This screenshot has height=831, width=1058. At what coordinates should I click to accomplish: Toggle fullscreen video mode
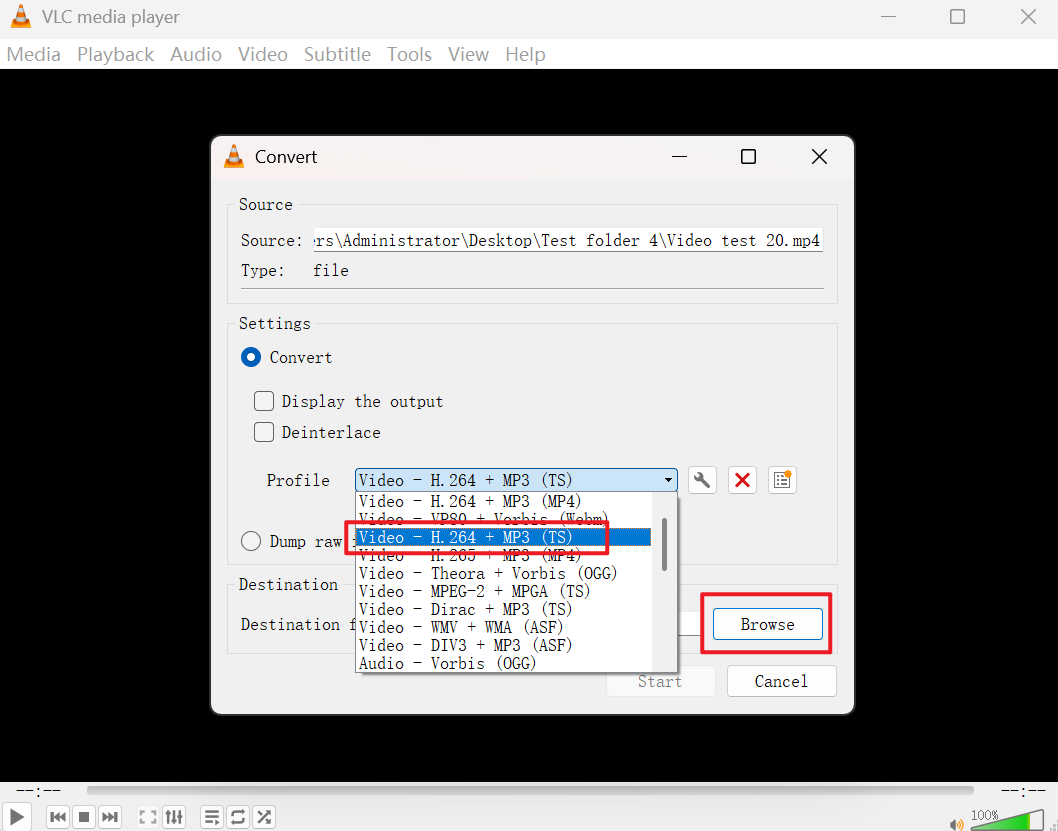tap(148, 818)
